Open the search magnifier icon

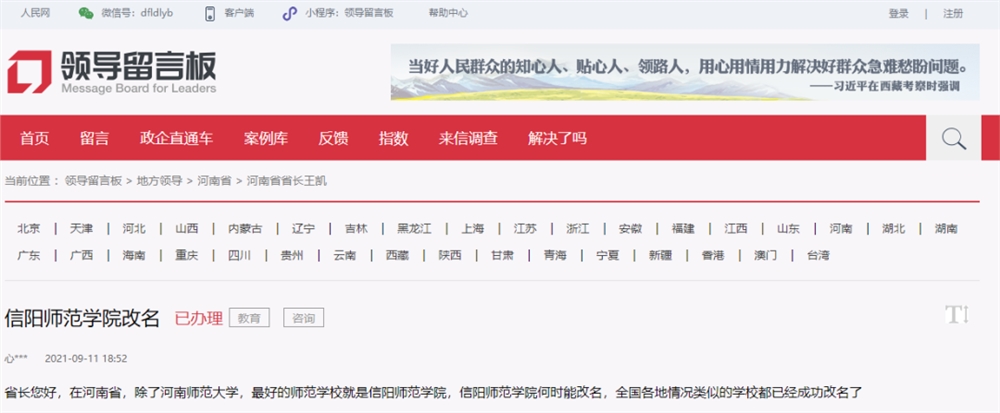click(953, 138)
